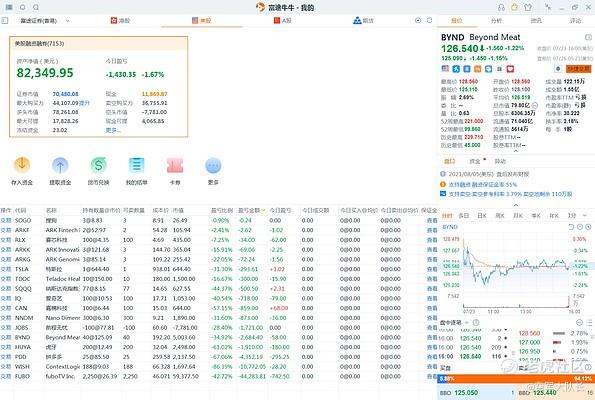Open My Orders (我的订单) list icon
This screenshot has height=400, width=595.
point(137,165)
